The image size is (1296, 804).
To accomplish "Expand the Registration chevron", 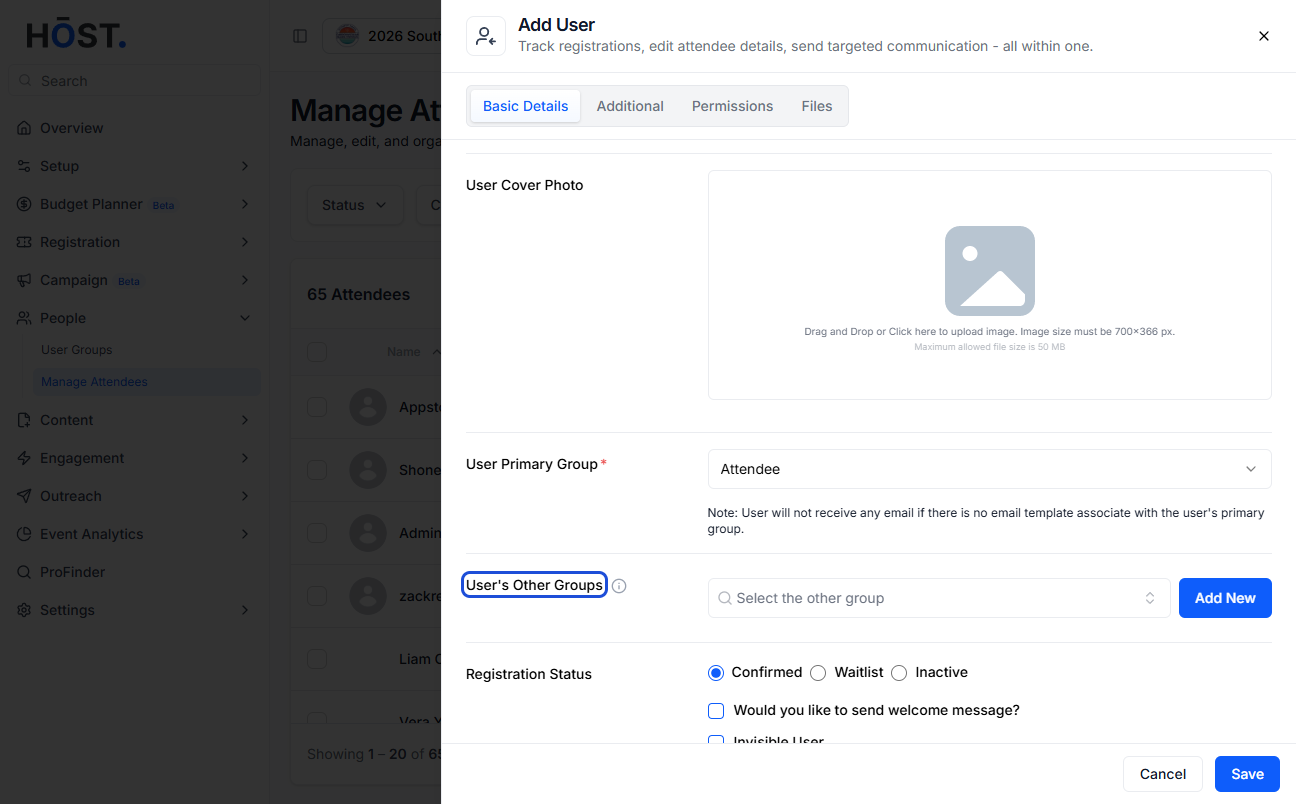I will tap(245, 242).
